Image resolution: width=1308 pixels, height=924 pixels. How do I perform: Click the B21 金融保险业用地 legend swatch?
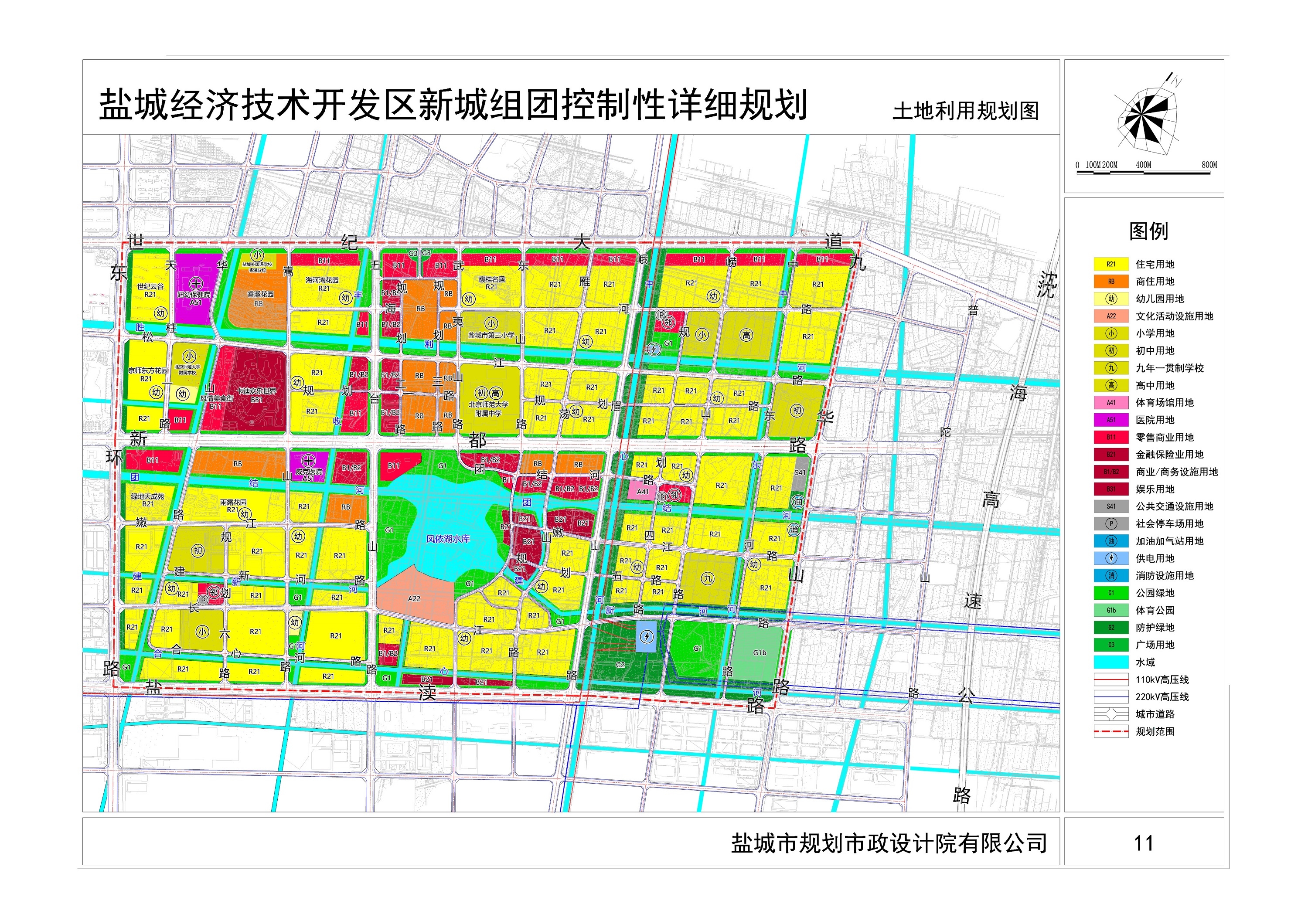click(x=1111, y=454)
